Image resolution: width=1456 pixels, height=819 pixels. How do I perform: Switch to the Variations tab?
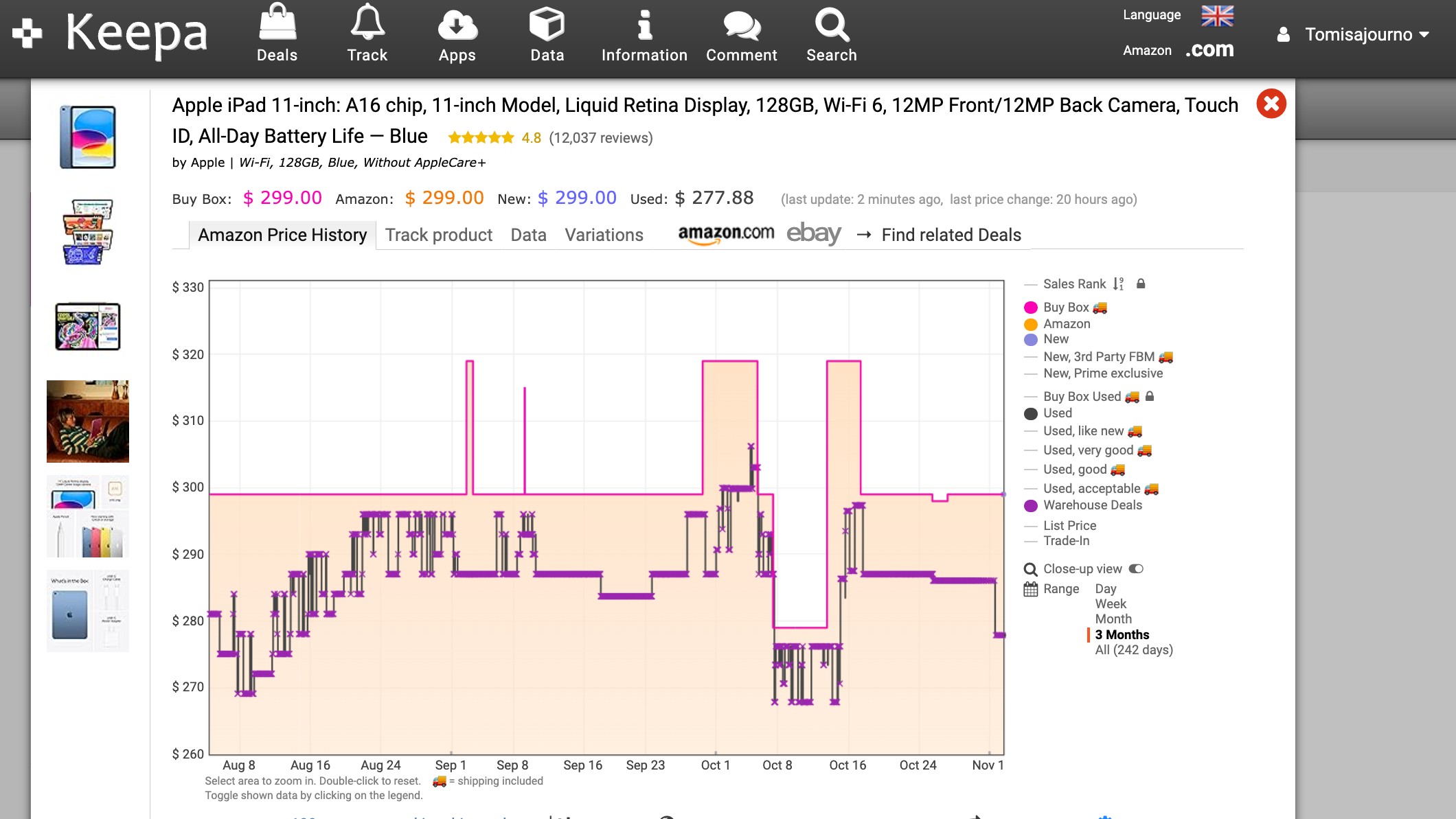point(604,235)
